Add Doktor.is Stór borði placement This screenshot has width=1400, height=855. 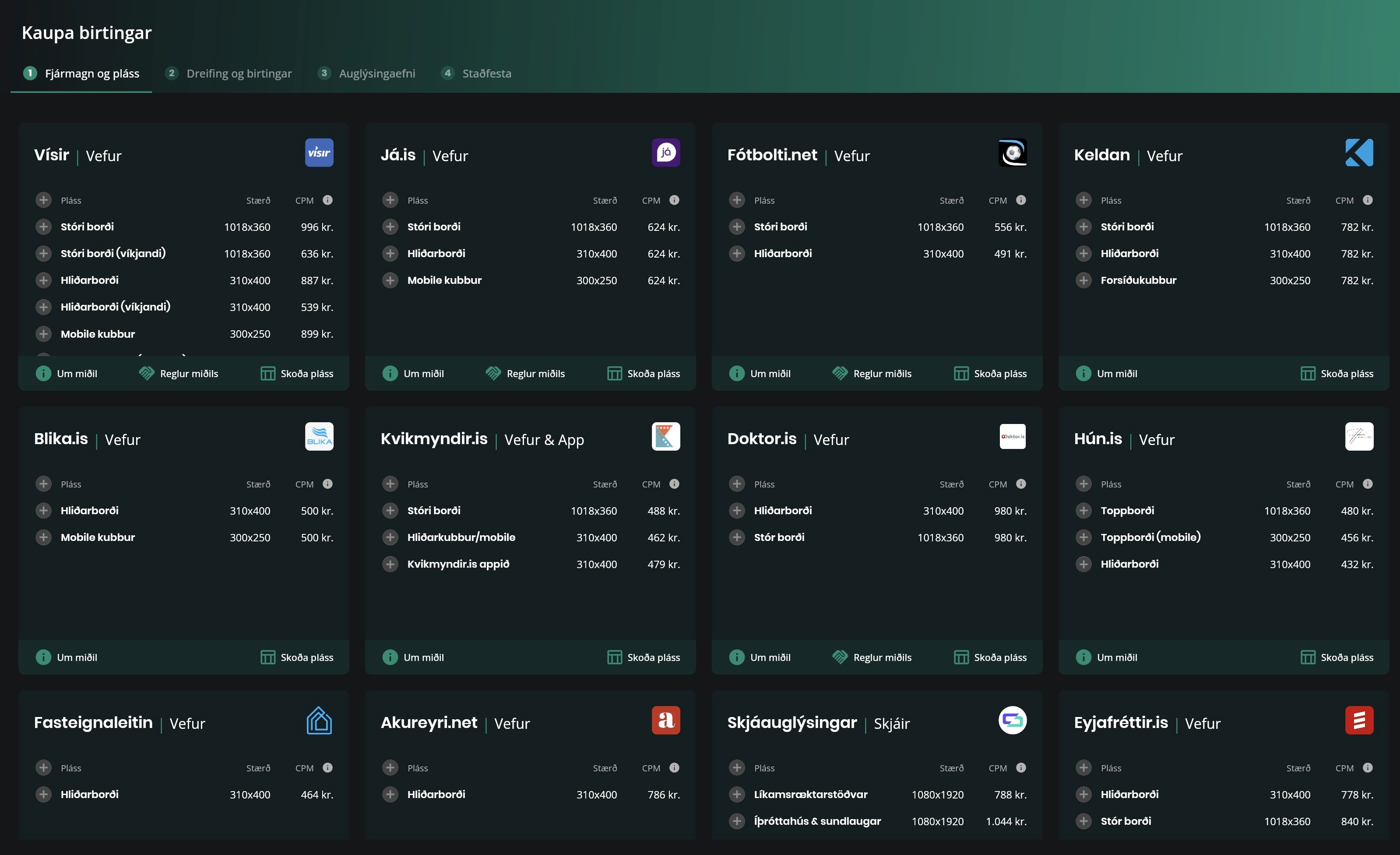[x=736, y=537]
